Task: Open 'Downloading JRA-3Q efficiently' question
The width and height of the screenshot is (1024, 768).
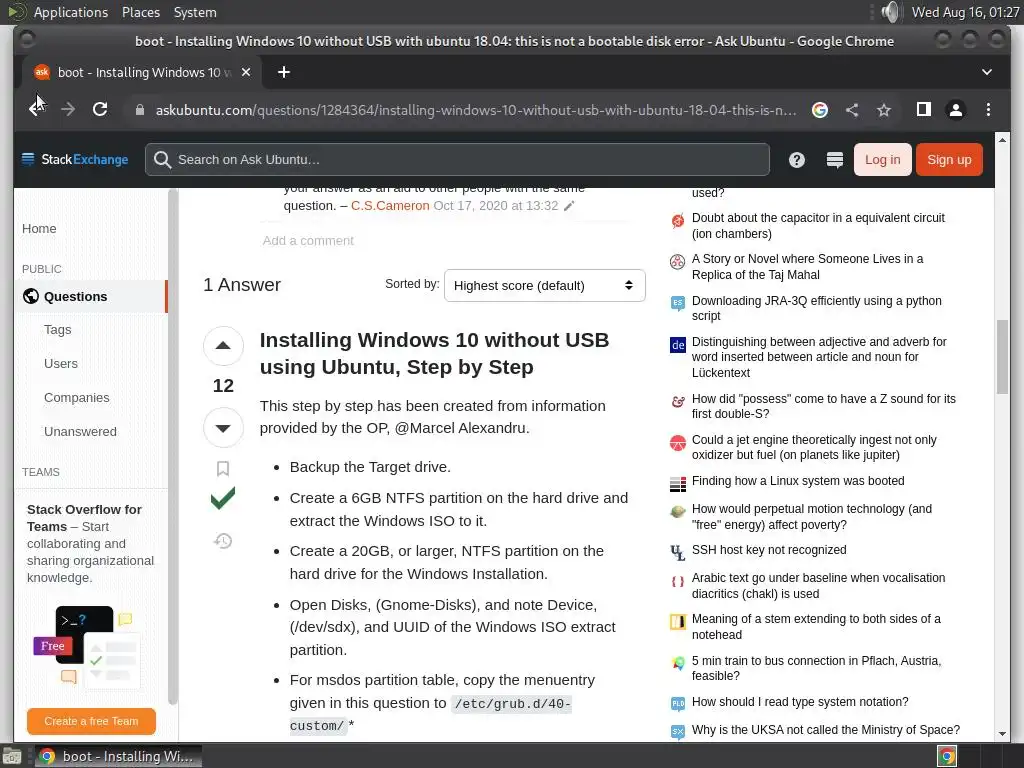Action: click(x=816, y=308)
